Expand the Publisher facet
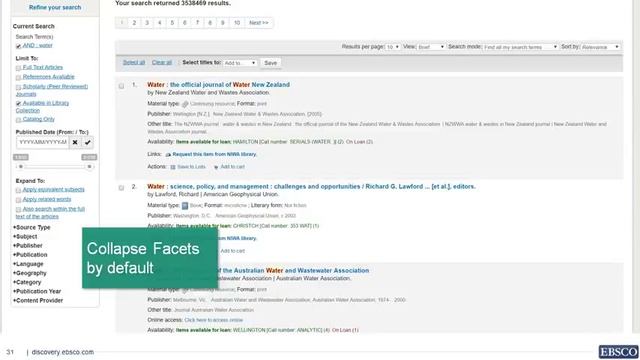The image size is (640, 360). click(x=28, y=246)
